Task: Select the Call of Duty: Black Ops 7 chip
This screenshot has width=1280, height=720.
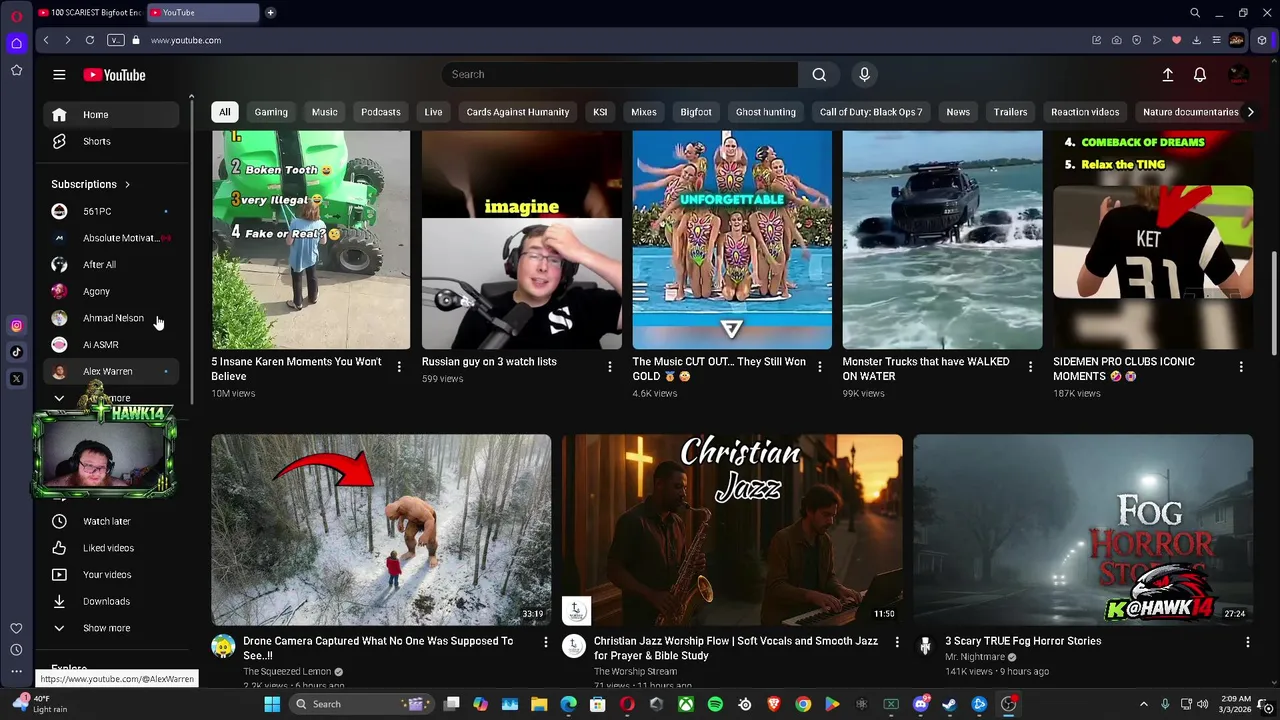Action: (x=871, y=112)
